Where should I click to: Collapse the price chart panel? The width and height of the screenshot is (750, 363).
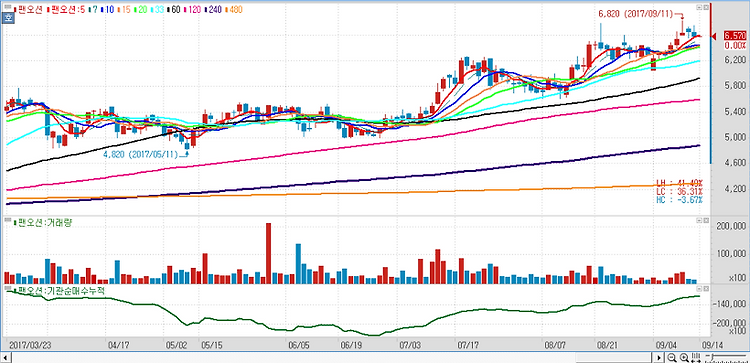click(699, 7)
